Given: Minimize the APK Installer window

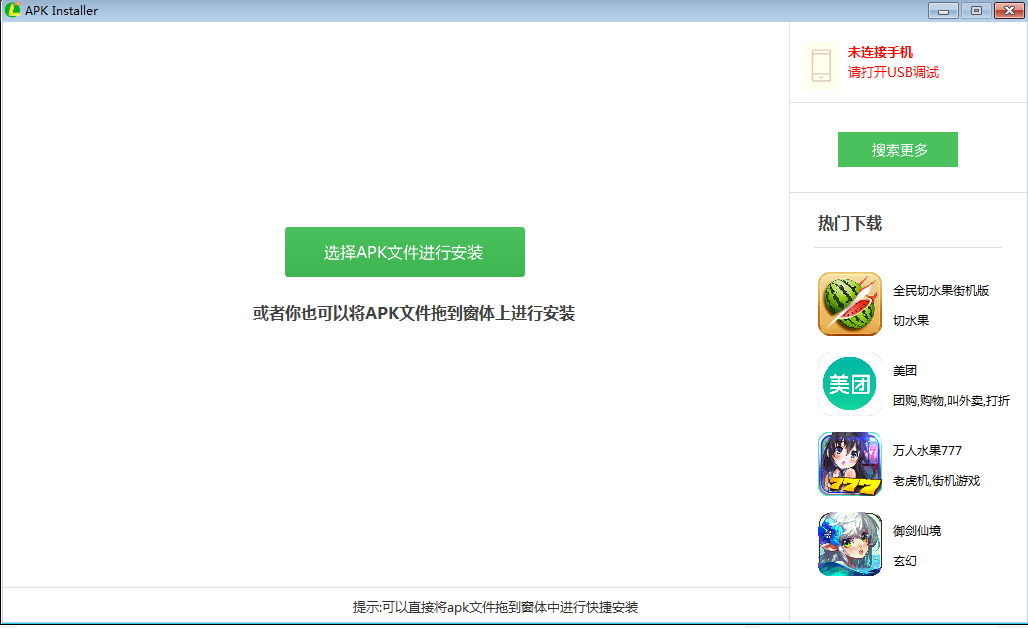Looking at the screenshot, I should coord(943,11).
